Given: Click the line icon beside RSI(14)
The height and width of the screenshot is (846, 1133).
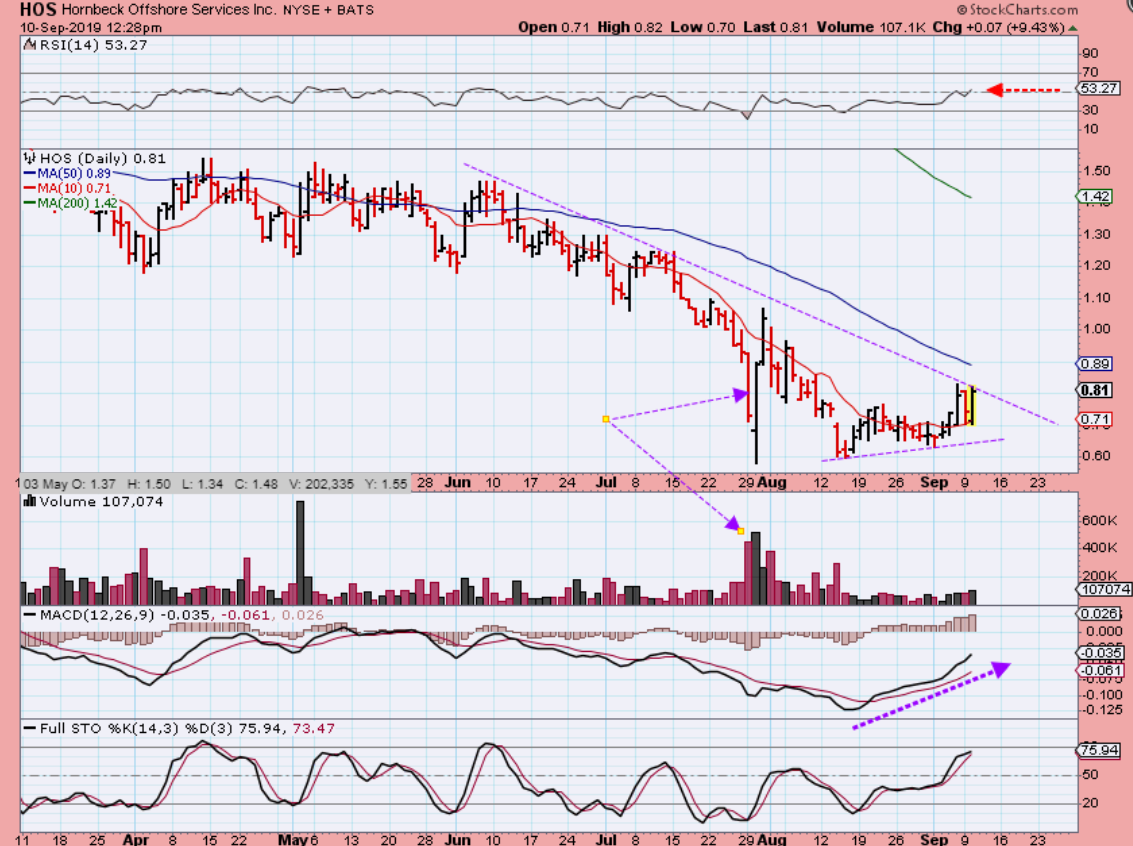Looking at the screenshot, I should pos(29,45).
